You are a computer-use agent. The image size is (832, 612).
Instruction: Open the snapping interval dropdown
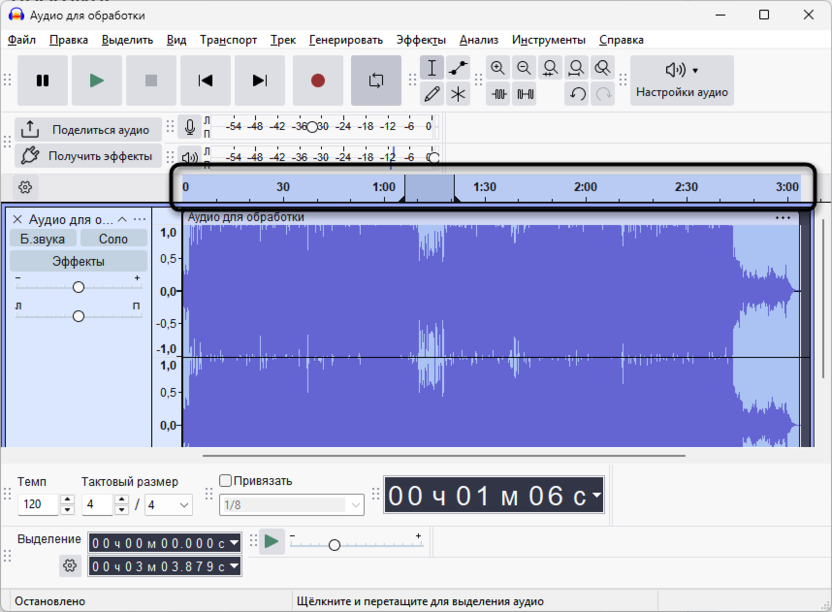coord(290,505)
